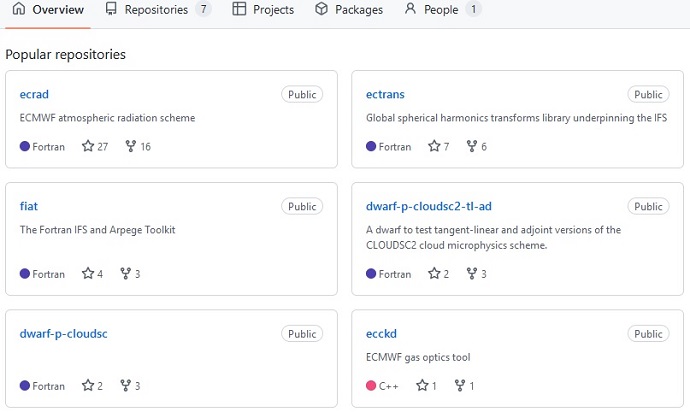Click the star icon on dwarf-p-cloudsc card
Viewport: 690px width, 412px height.
(x=88, y=385)
